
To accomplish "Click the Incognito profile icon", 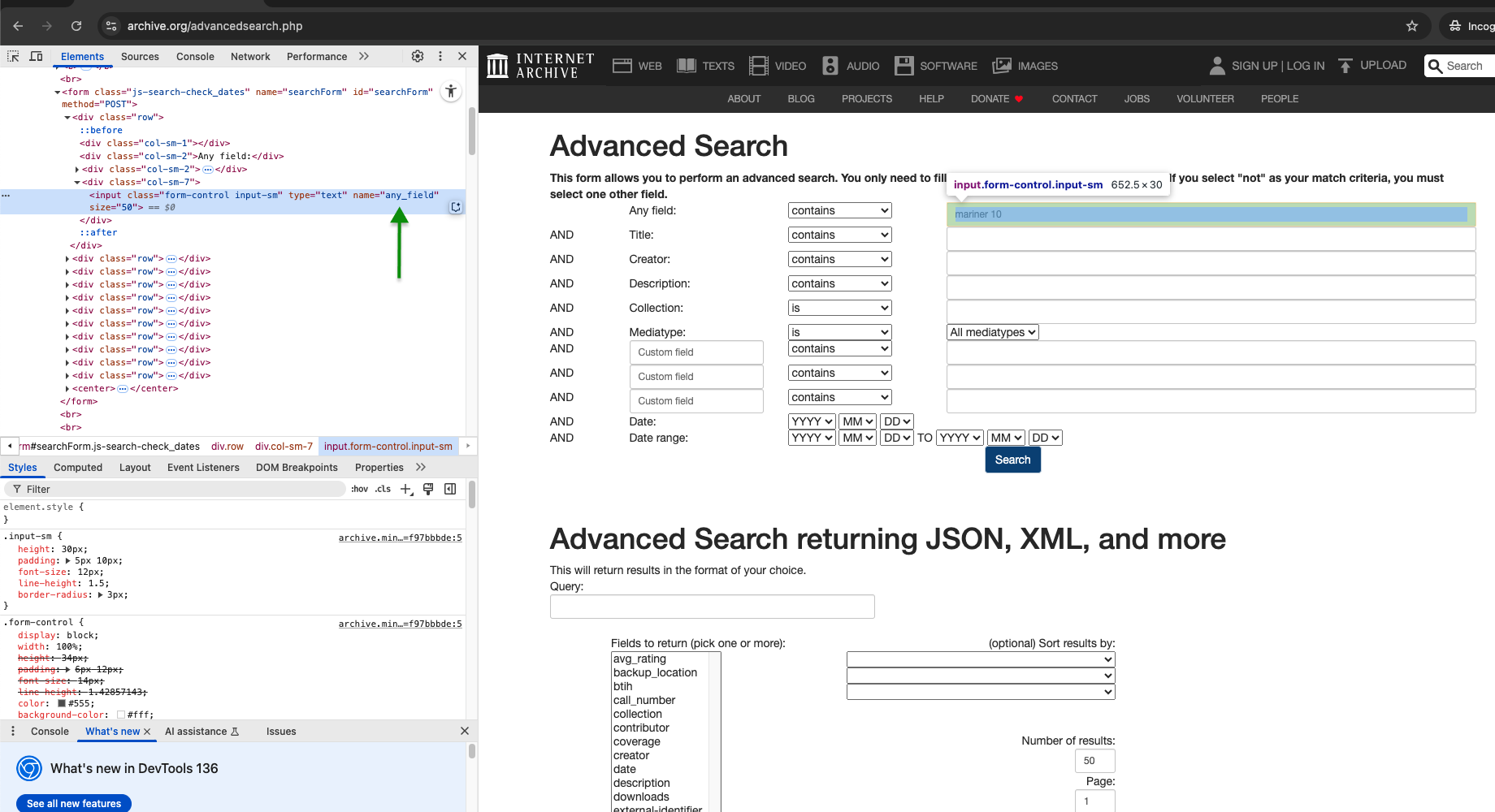I will tap(1454, 26).
